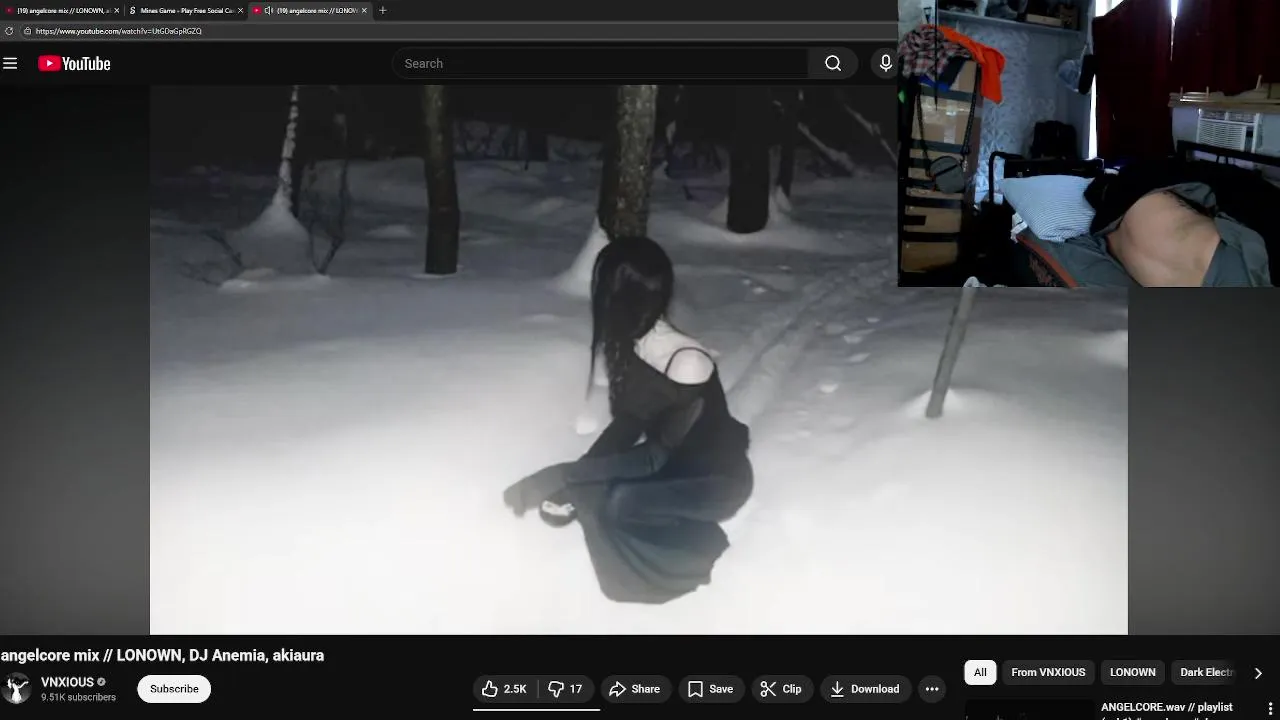Screen dimensions: 1280x720
Task: Focus the YouTube Search field
Action: point(600,63)
